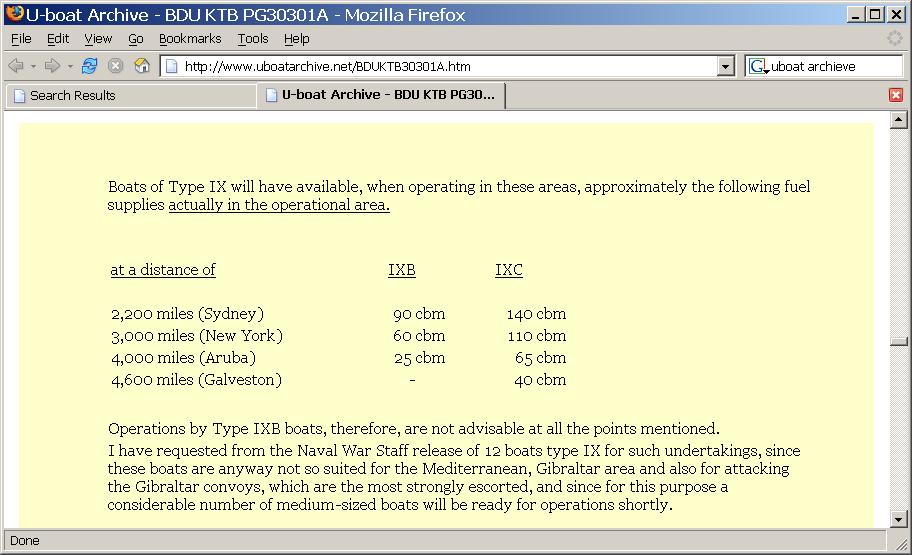Open the Google search engine selector

758,66
